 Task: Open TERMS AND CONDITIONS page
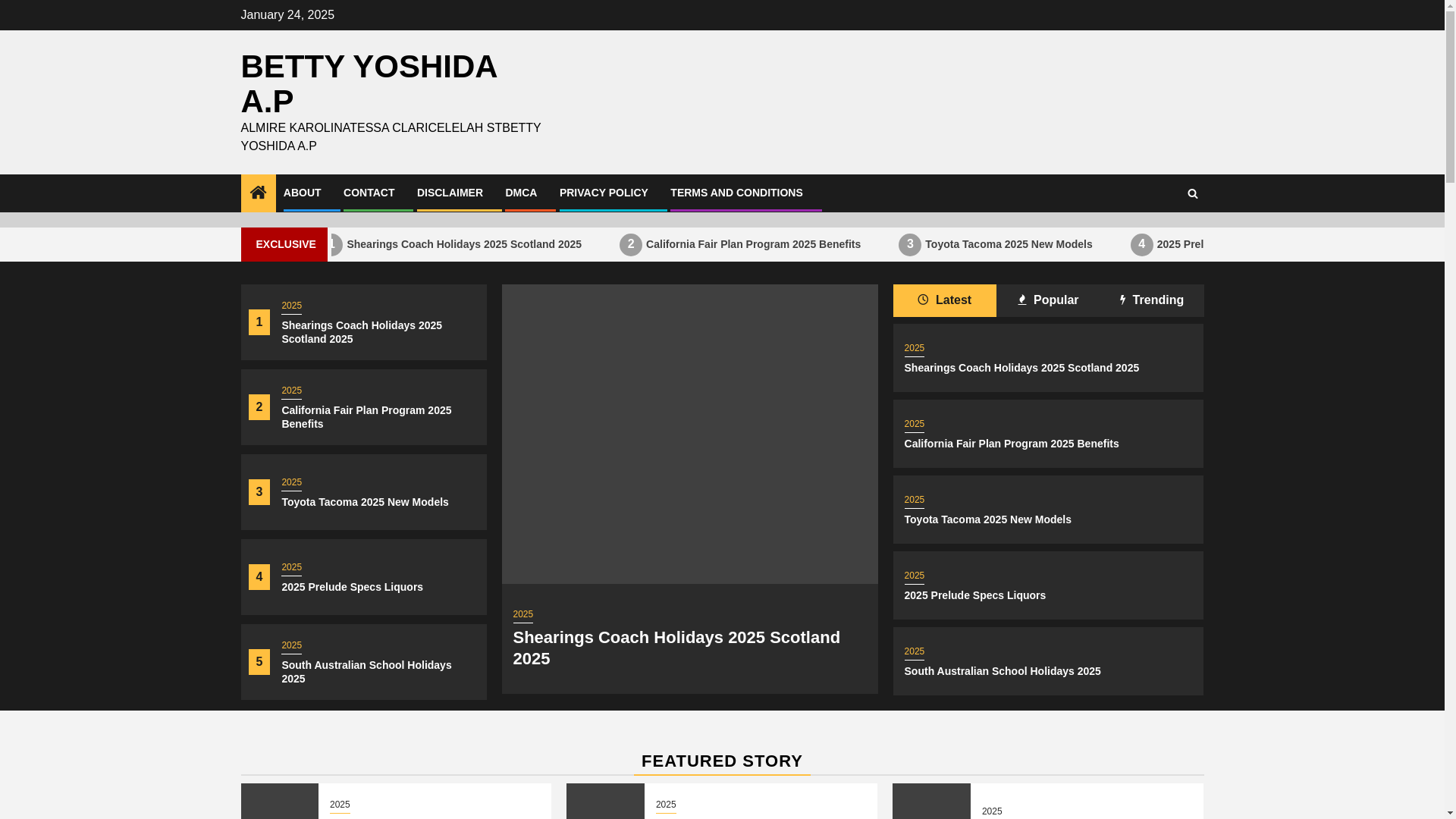click(x=736, y=193)
